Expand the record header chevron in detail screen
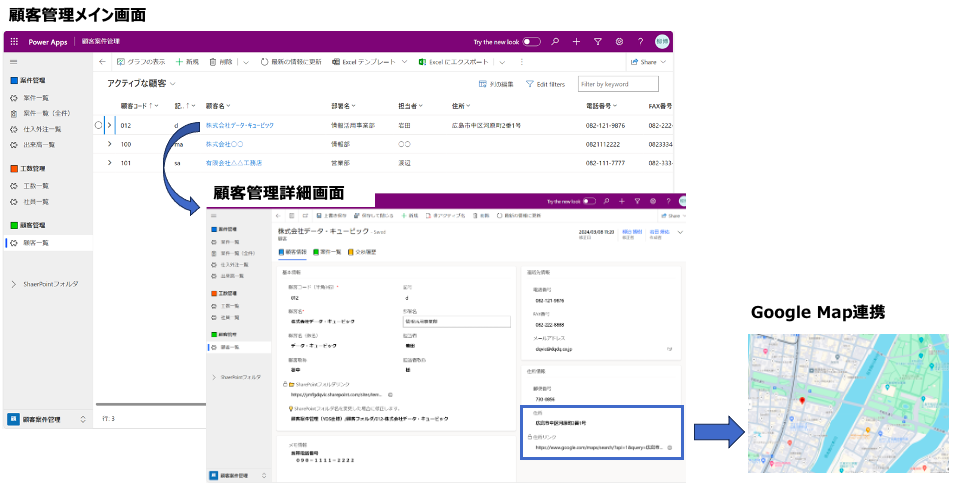Image resolution: width=959 pixels, height=491 pixels. pyautogui.click(x=680, y=232)
